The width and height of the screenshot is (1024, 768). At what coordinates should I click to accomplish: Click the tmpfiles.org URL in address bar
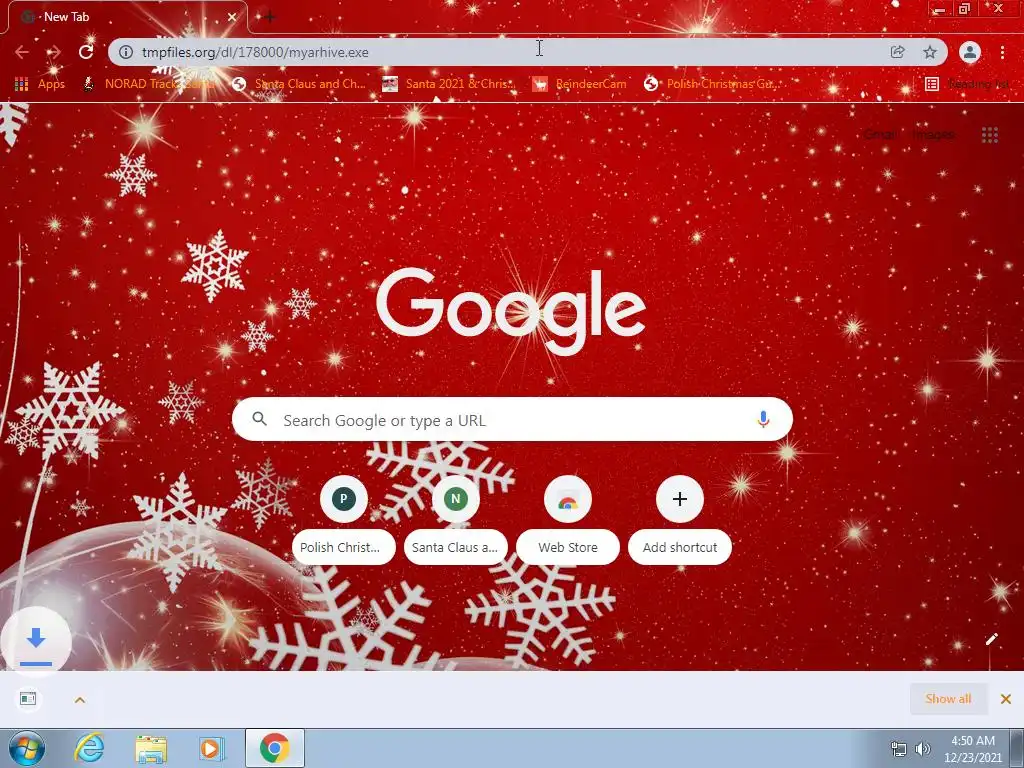(255, 52)
